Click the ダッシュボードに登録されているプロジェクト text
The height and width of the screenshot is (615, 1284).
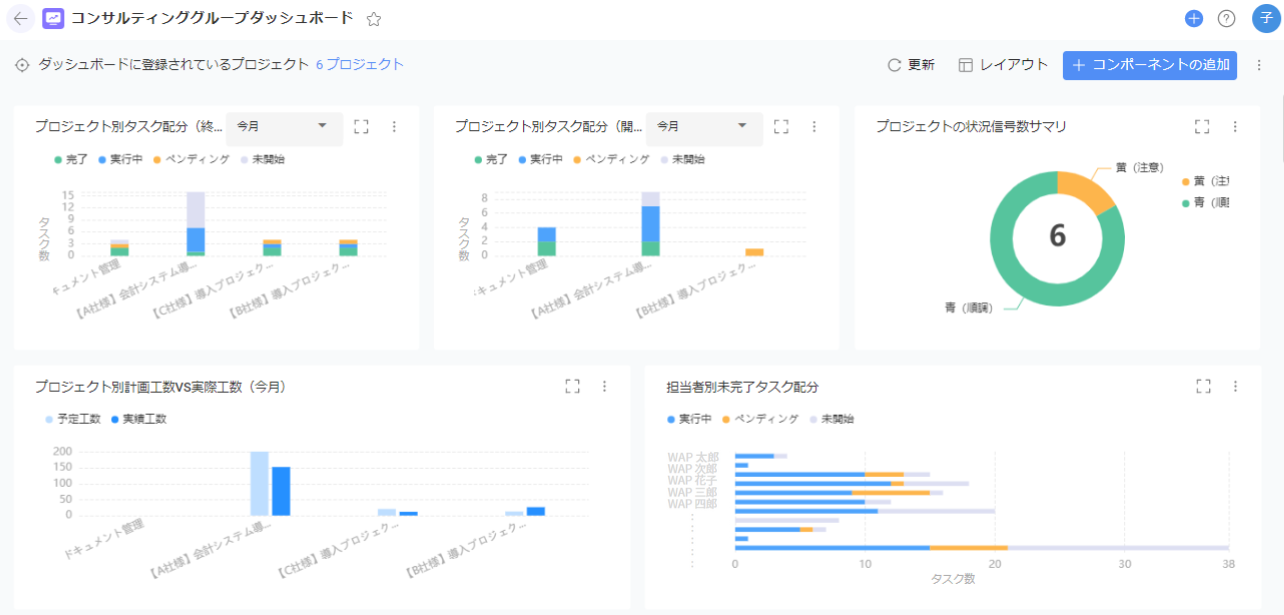click(x=174, y=65)
